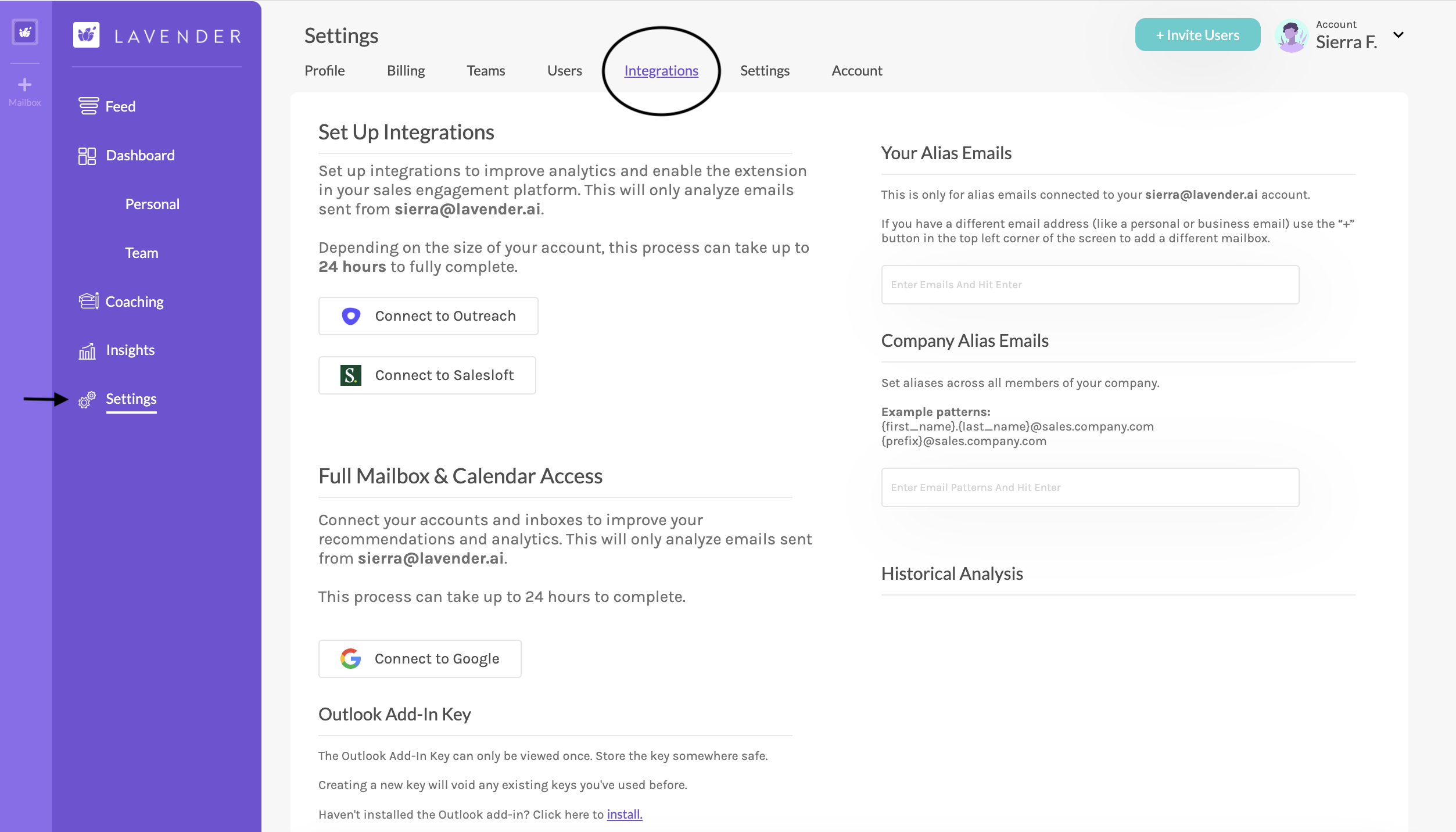Click the Settings gears icon in sidebar
Viewport: 1456px width, 832px height.
[x=87, y=399]
